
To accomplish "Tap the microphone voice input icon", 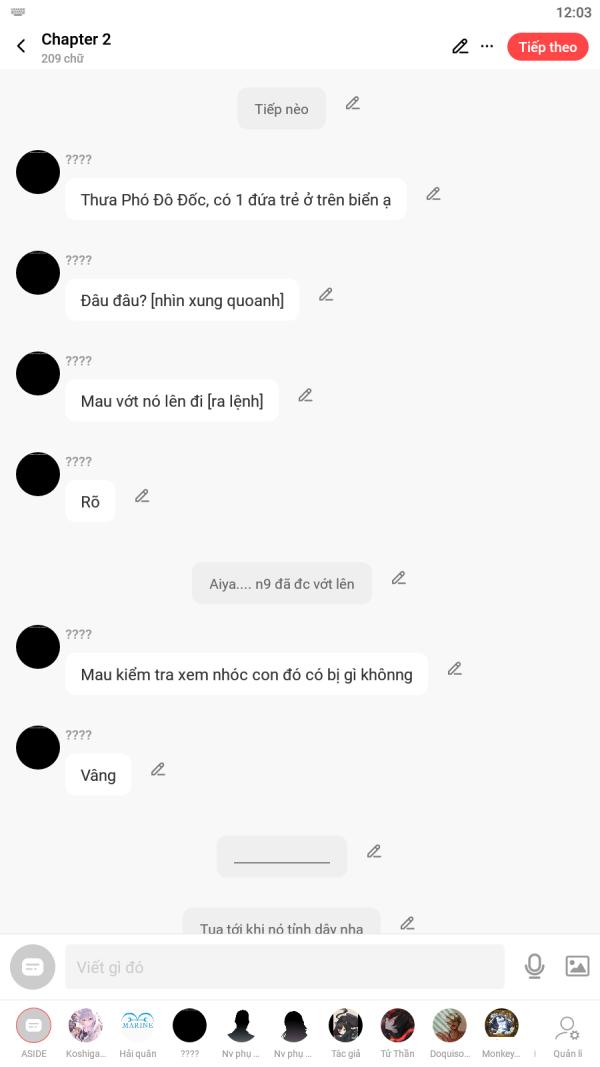I will pyautogui.click(x=535, y=966).
